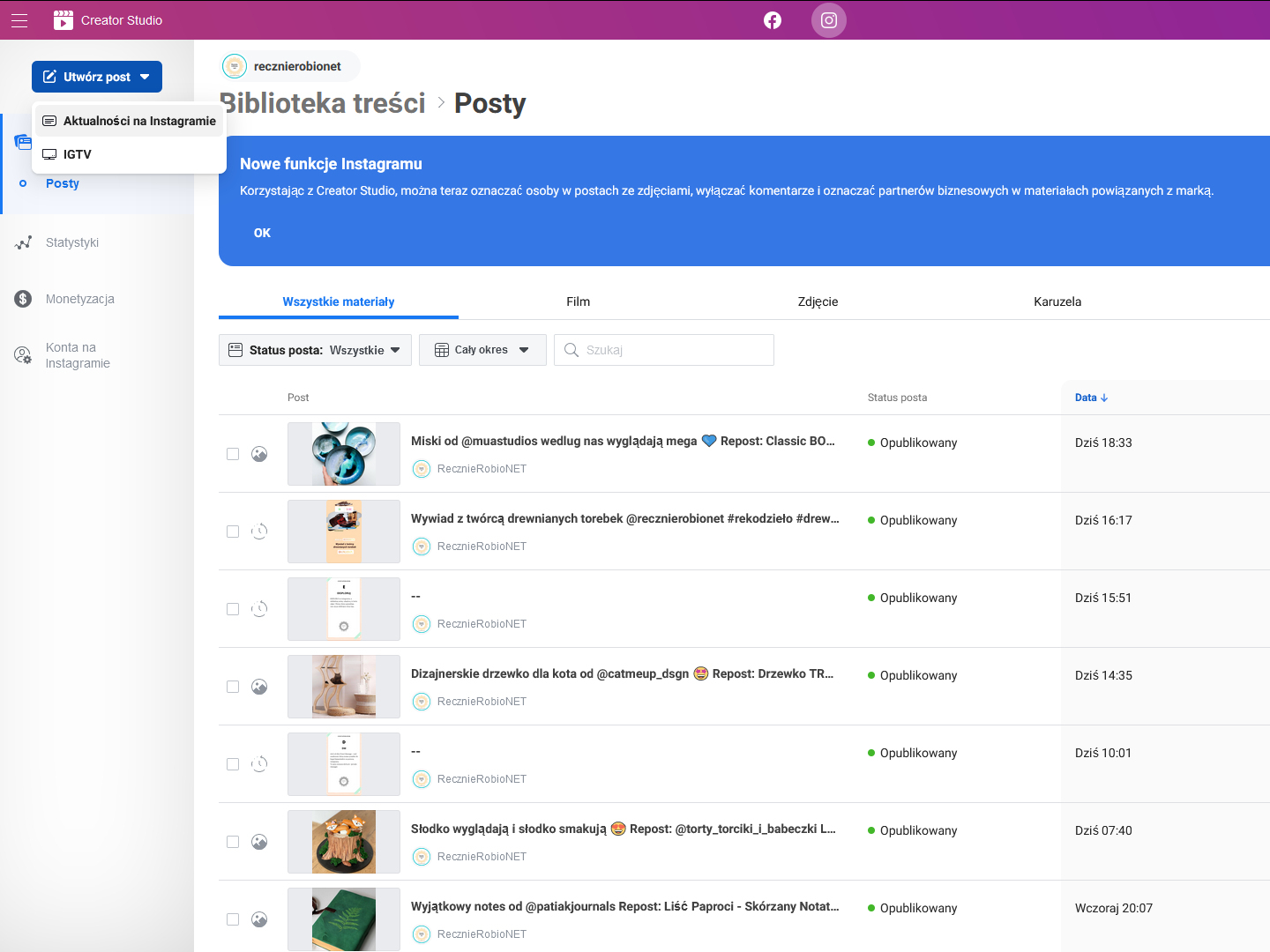1270x952 pixels.
Task: Open the 'Miski od @muastudios' post title
Action: (x=623, y=441)
